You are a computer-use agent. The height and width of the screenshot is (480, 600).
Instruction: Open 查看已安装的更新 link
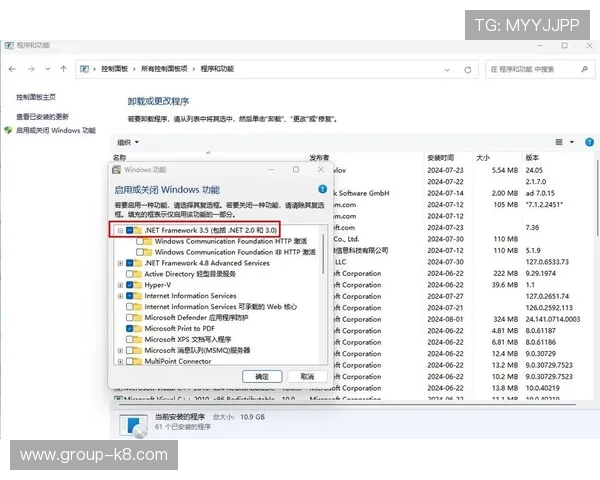42,116
